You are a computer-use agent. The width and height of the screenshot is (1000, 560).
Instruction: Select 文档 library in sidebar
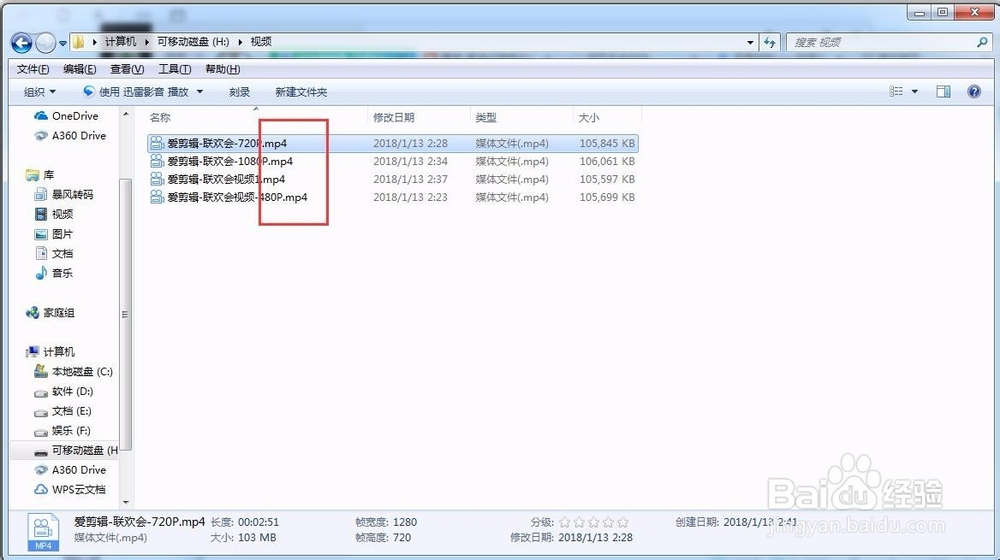click(54, 254)
